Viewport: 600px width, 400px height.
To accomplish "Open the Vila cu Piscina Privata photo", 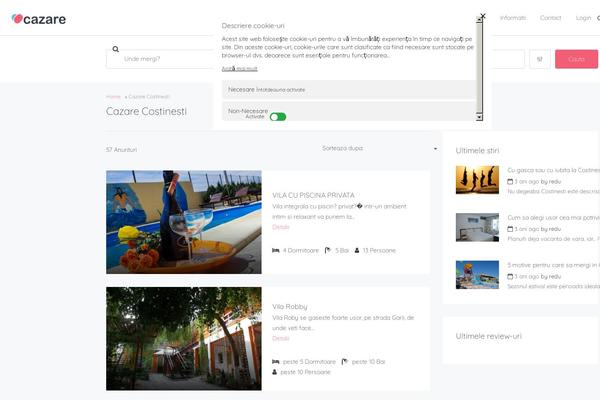I will pos(184,222).
